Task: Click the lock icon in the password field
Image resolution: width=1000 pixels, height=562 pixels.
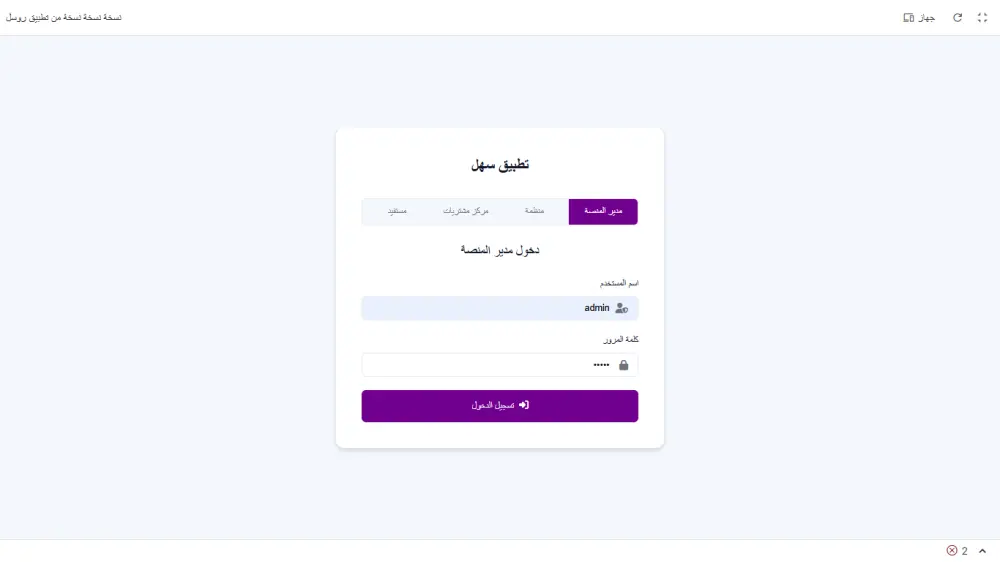Action: coord(624,365)
